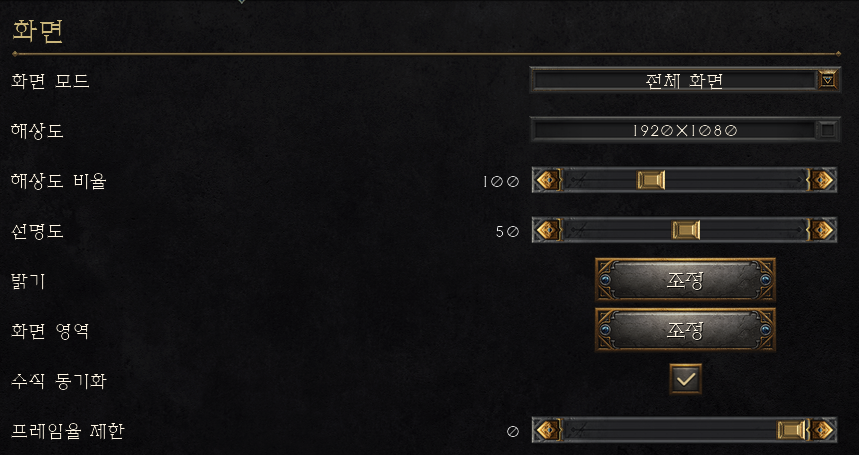Click the right arrow of the 해상도 비율 slider
The width and height of the screenshot is (859, 455).
pyautogui.click(x=822, y=180)
